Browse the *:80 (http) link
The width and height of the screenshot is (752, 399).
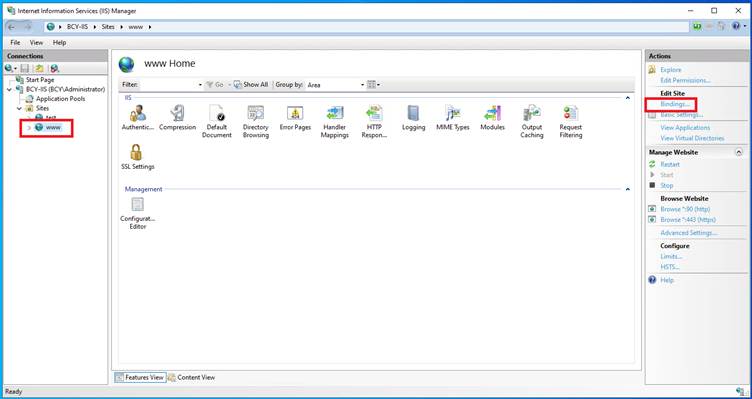tap(685, 209)
